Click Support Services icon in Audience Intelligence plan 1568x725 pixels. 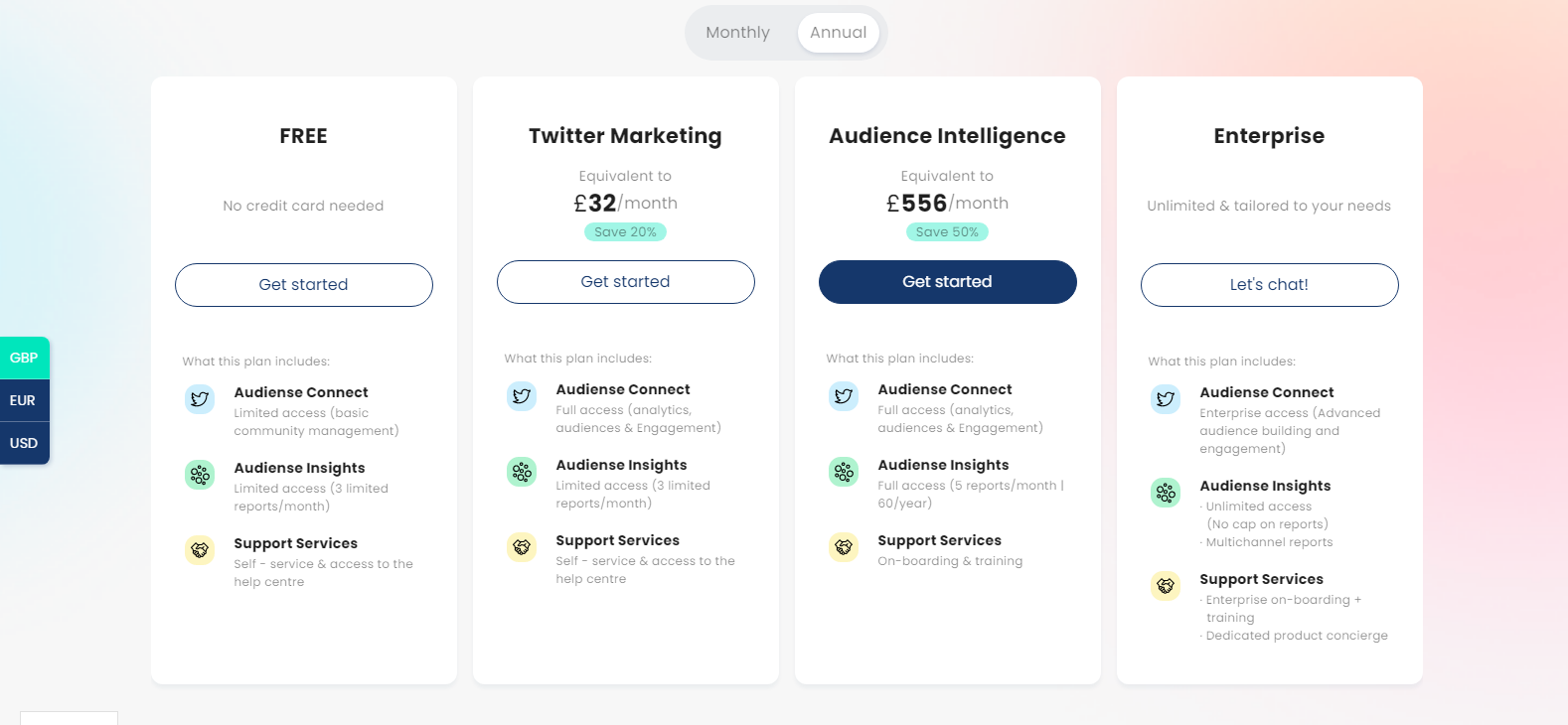point(844,547)
